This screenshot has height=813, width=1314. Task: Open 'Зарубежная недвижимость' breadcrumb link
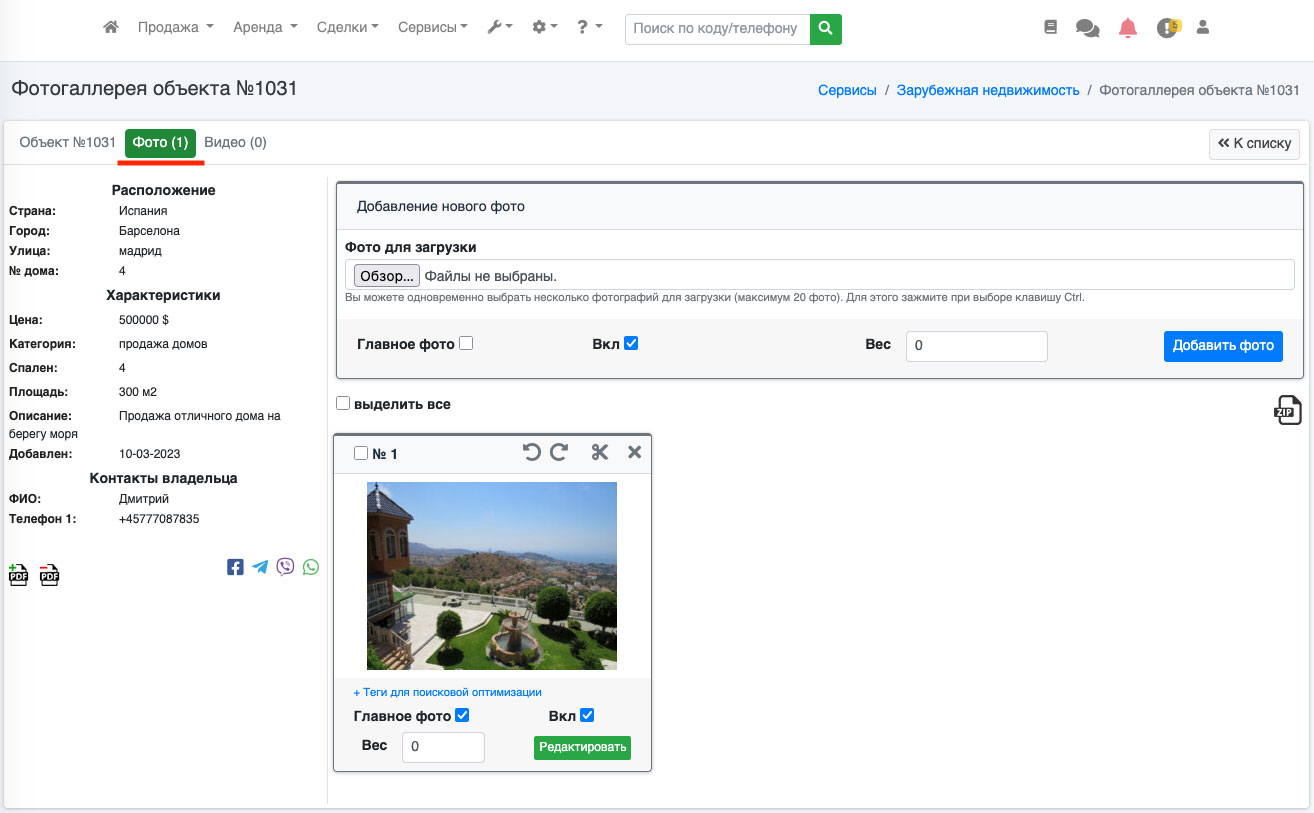[x=987, y=90]
